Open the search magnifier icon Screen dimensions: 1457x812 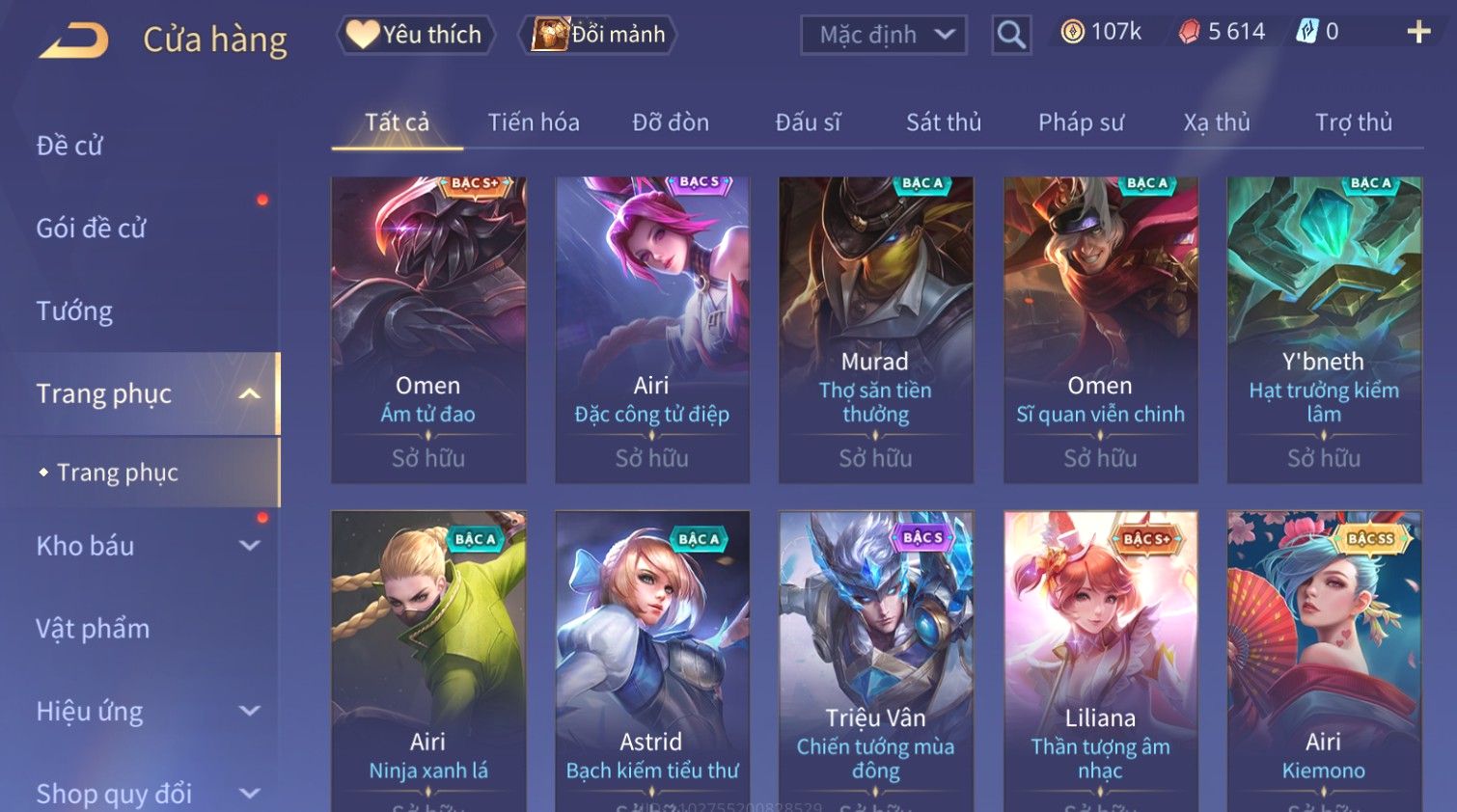coord(1011,35)
